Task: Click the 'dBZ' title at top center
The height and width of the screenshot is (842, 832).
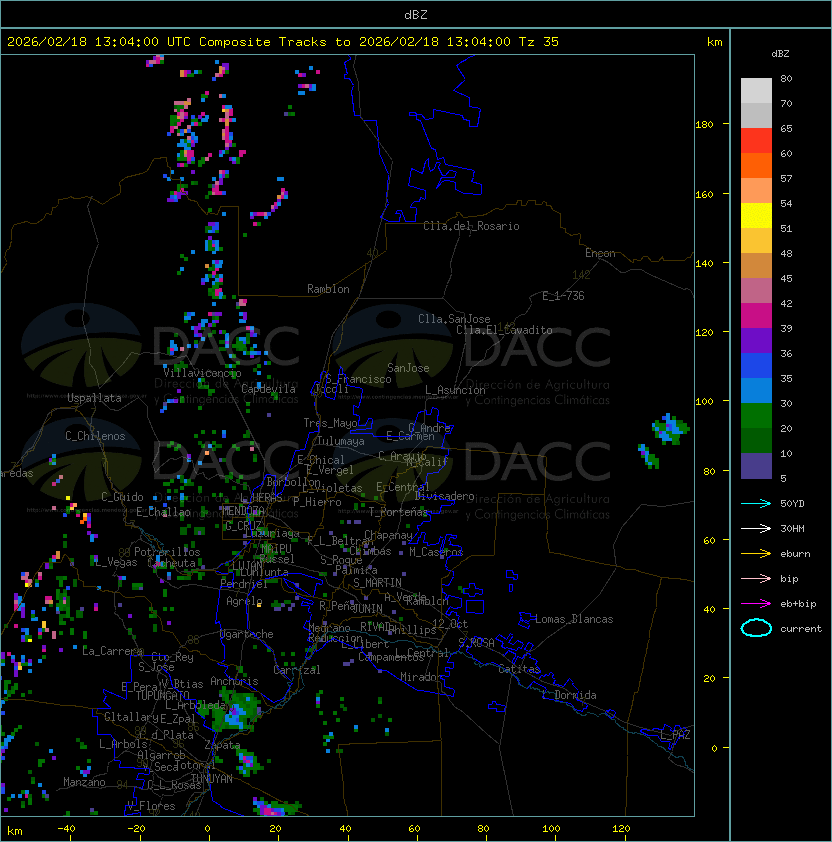Action: tap(416, 14)
